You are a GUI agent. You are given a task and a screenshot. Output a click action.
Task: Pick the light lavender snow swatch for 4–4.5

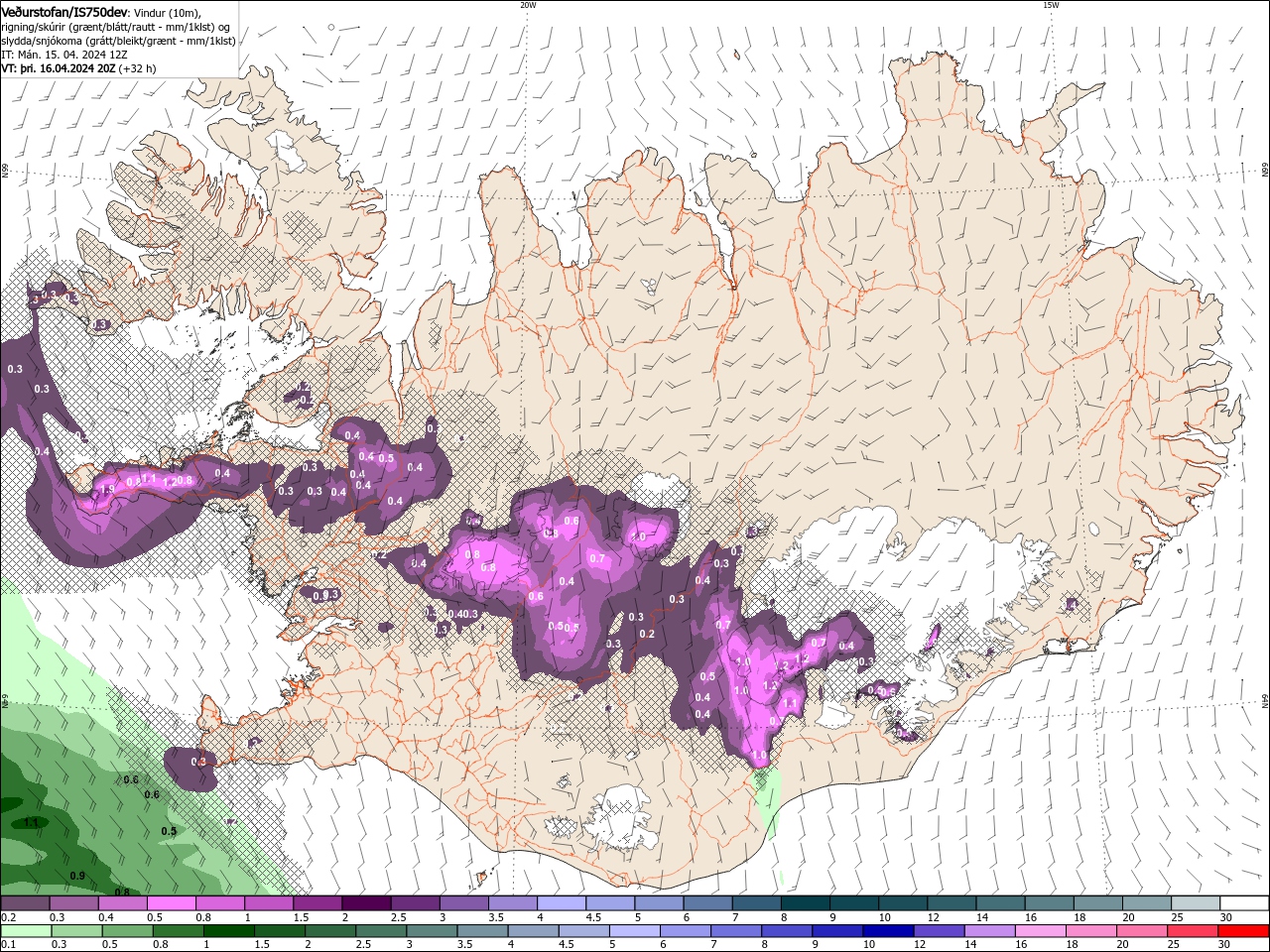pyautogui.click(x=561, y=903)
